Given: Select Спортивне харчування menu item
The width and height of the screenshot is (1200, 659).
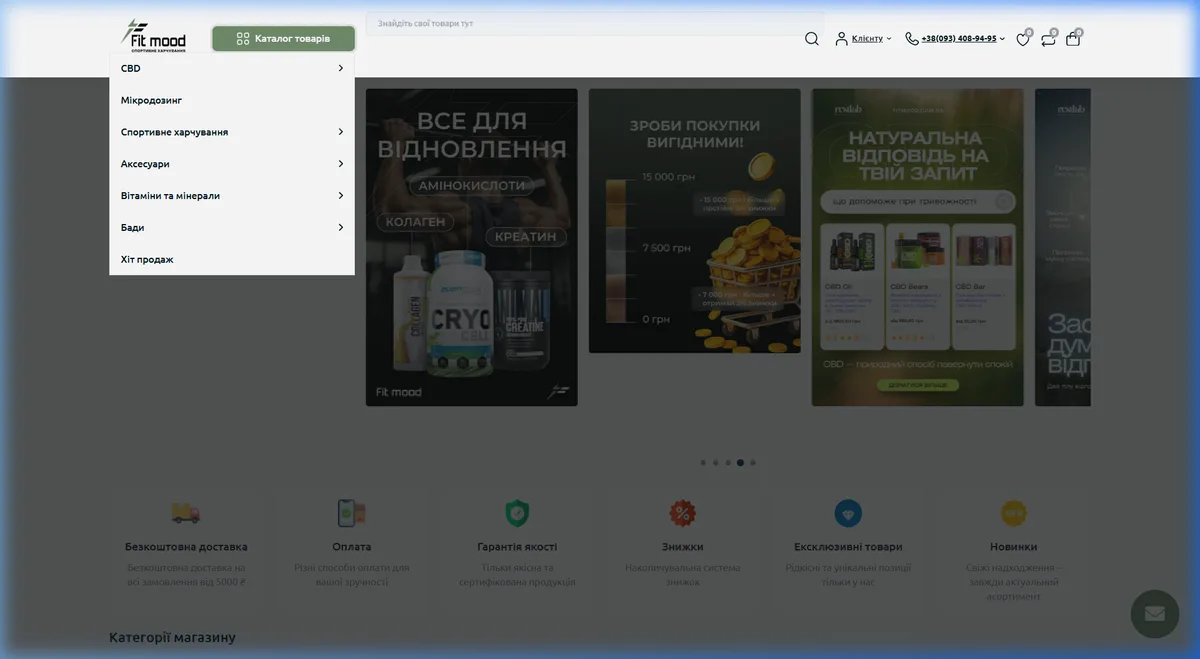Looking at the screenshot, I should (x=174, y=132).
